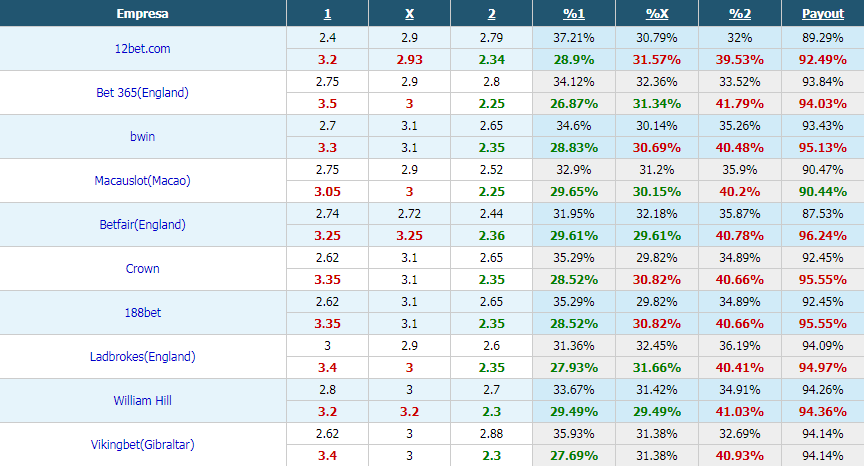This screenshot has height=466, width=864.
Task: Click Bet 365 %2 value 41.79%
Action: [739, 104]
